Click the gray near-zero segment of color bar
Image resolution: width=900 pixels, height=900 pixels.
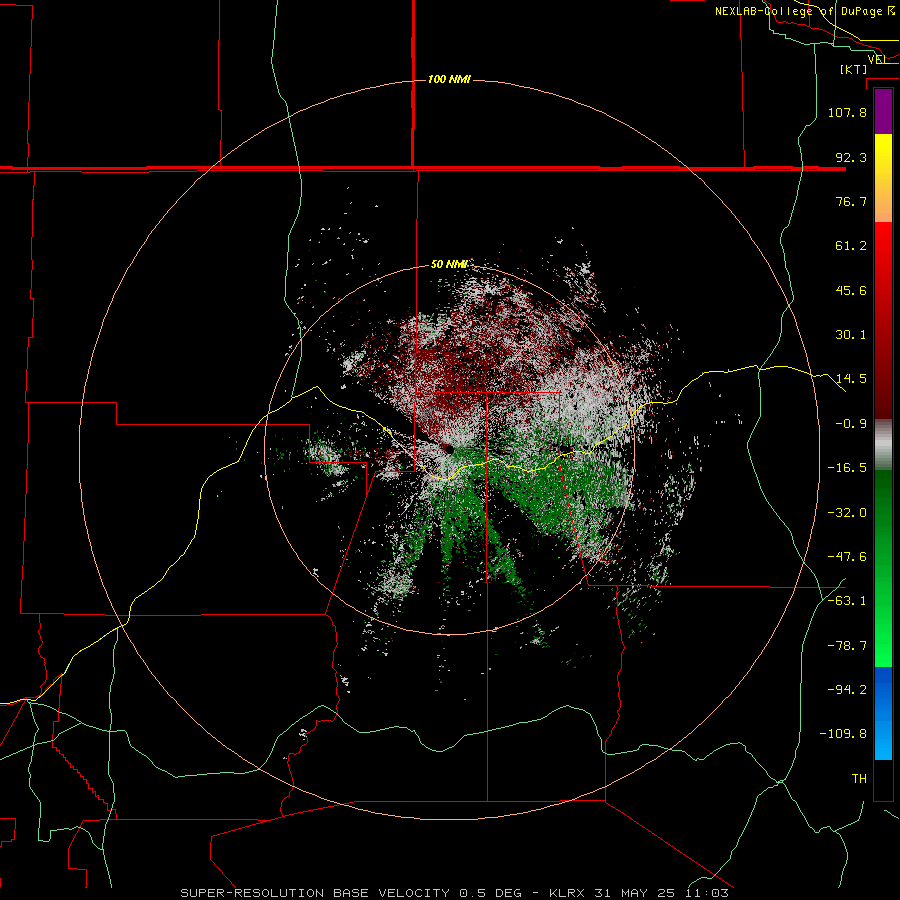coord(883,445)
